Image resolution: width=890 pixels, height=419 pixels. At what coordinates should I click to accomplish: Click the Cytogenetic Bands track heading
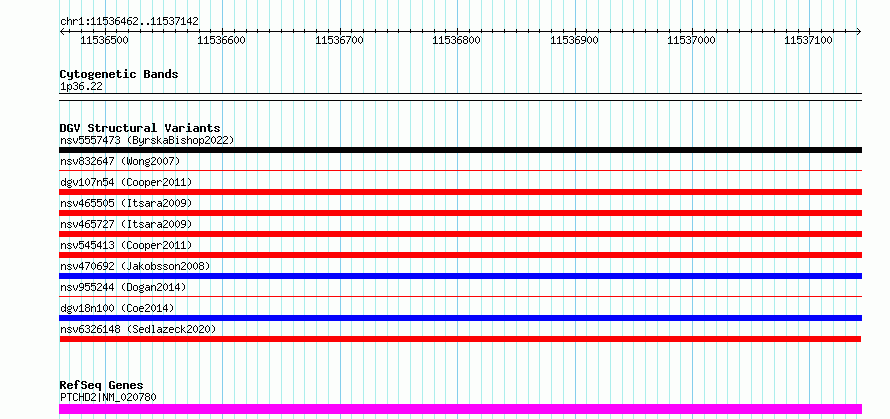(119, 74)
